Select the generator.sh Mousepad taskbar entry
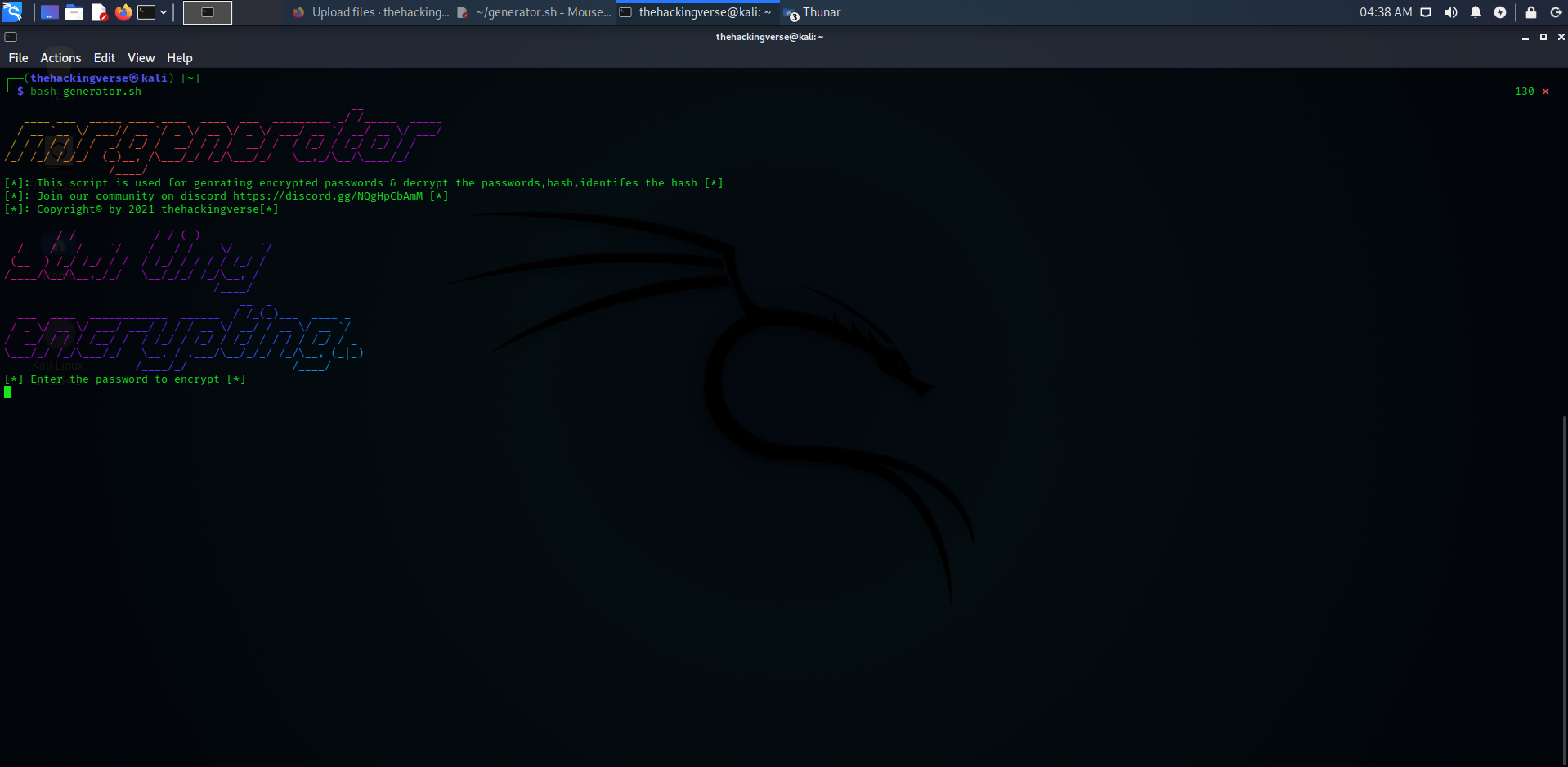The width and height of the screenshot is (1568, 767). 535,12
